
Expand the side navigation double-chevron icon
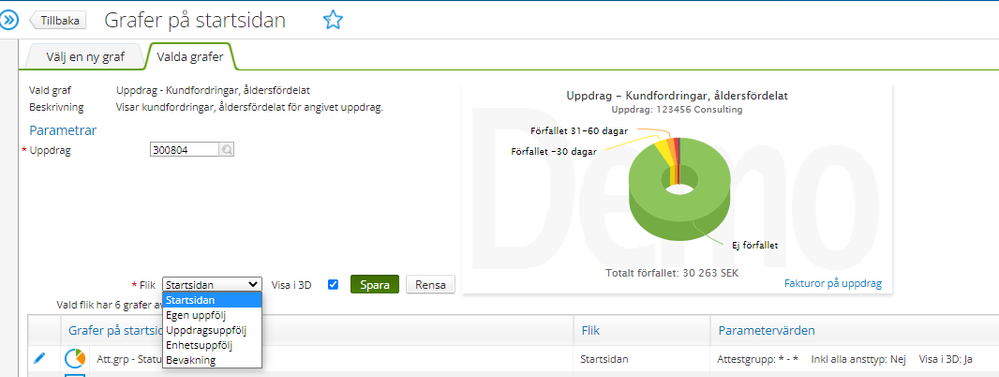coord(10,20)
